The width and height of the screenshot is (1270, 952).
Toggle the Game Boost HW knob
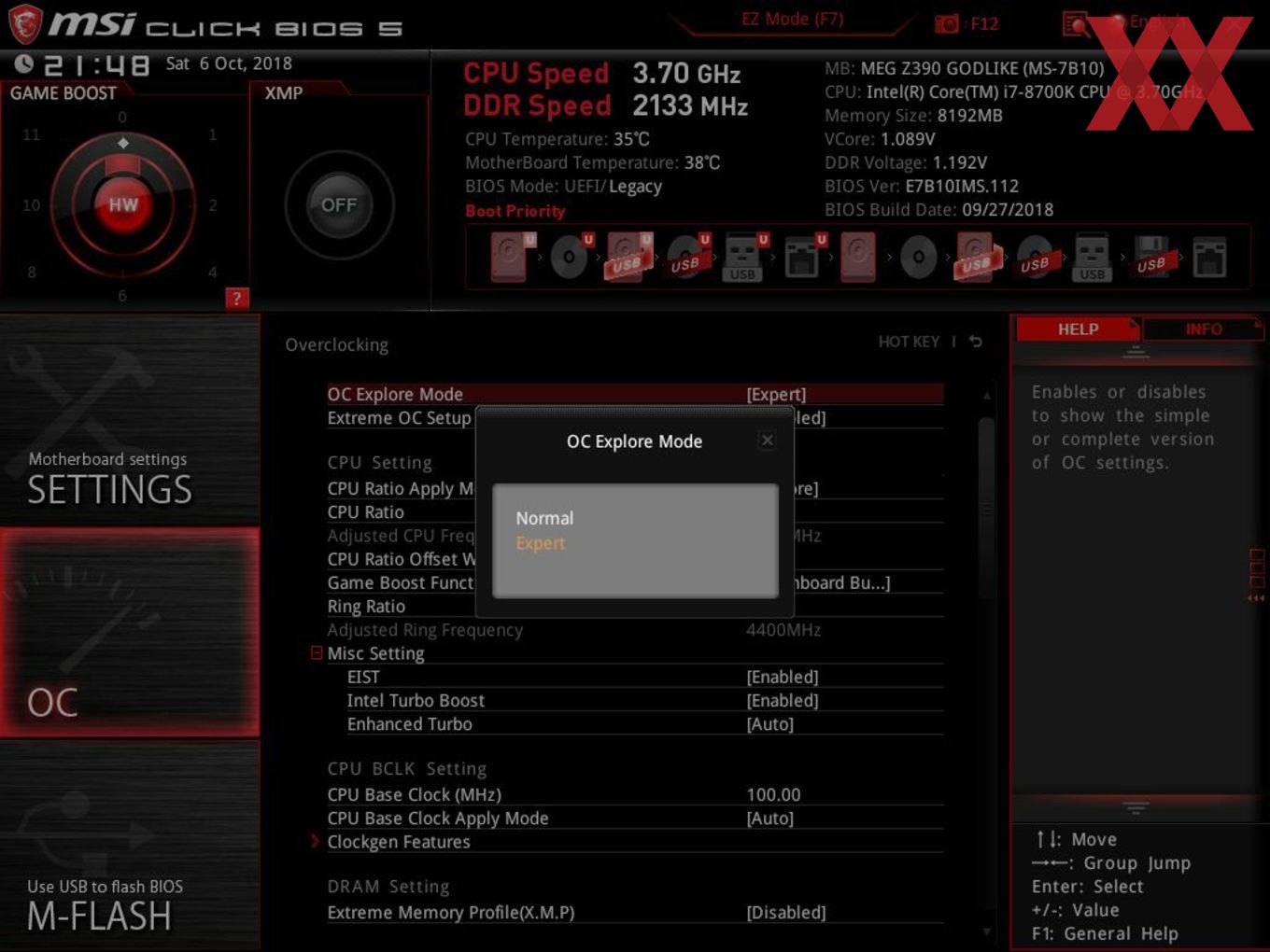coord(122,204)
